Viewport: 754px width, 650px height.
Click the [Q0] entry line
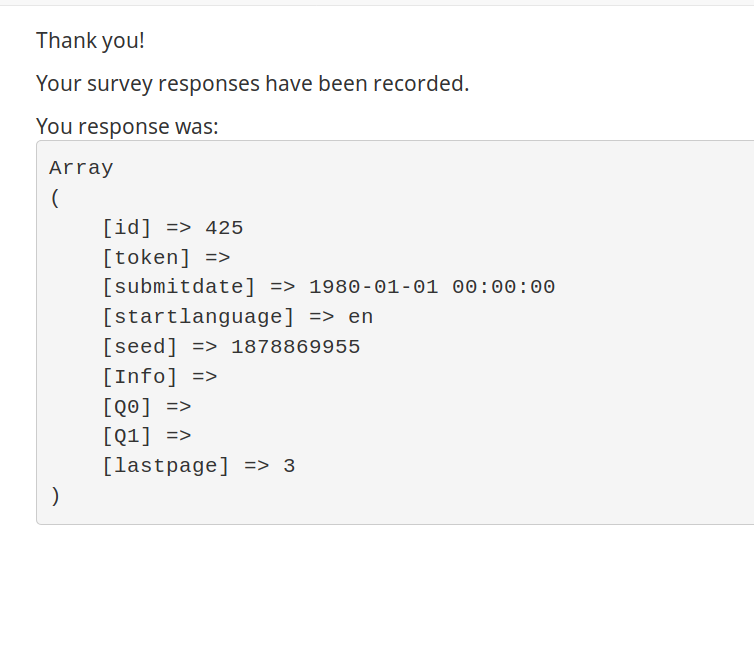(x=147, y=407)
